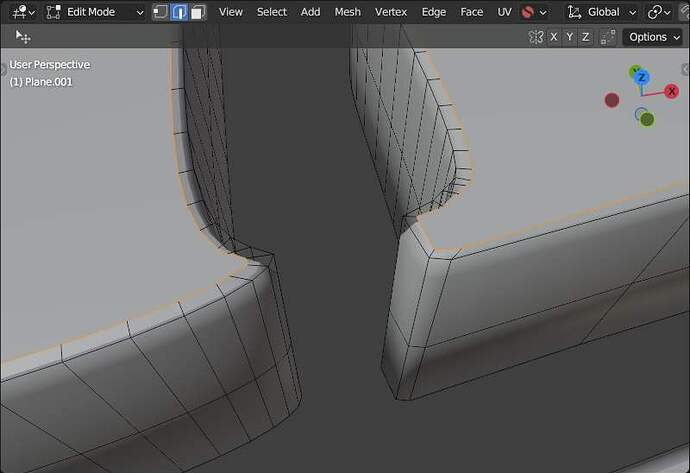690x473 pixels.
Task: Click the red circular header icon
Action: pos(527,12)
